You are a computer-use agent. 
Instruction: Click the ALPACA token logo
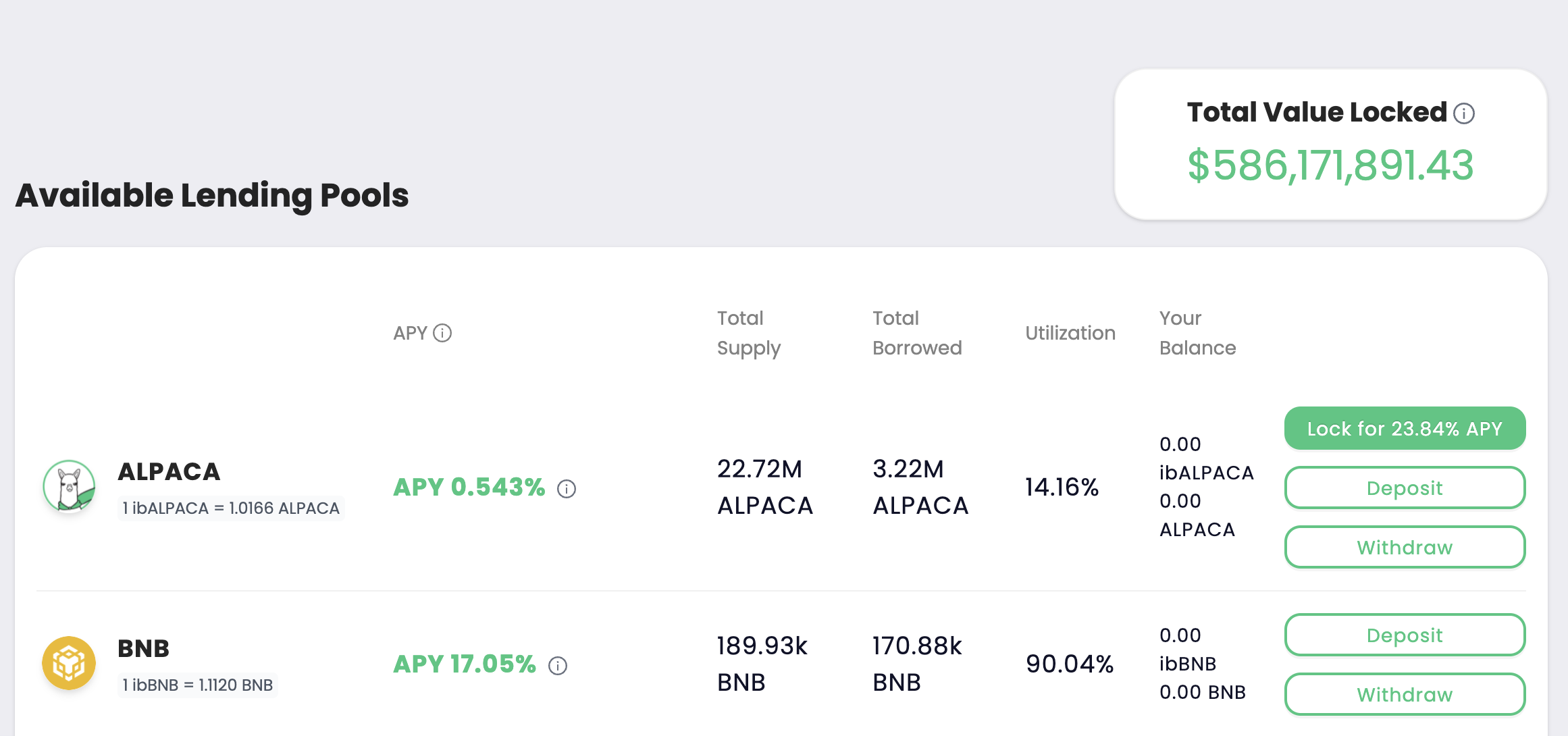tap(69, 486)
